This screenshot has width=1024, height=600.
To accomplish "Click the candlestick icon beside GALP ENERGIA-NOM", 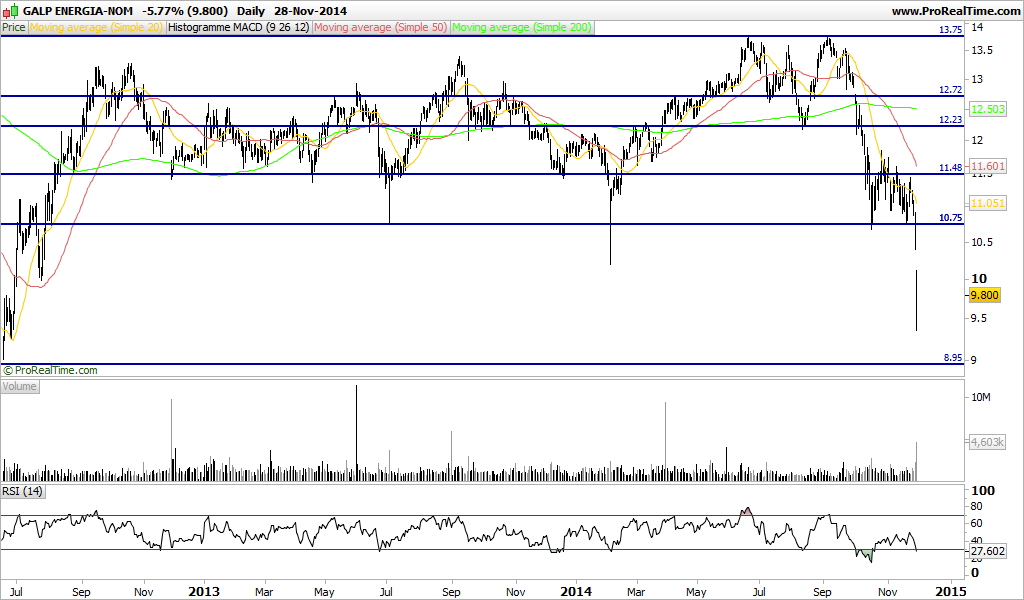I will 10,11.
